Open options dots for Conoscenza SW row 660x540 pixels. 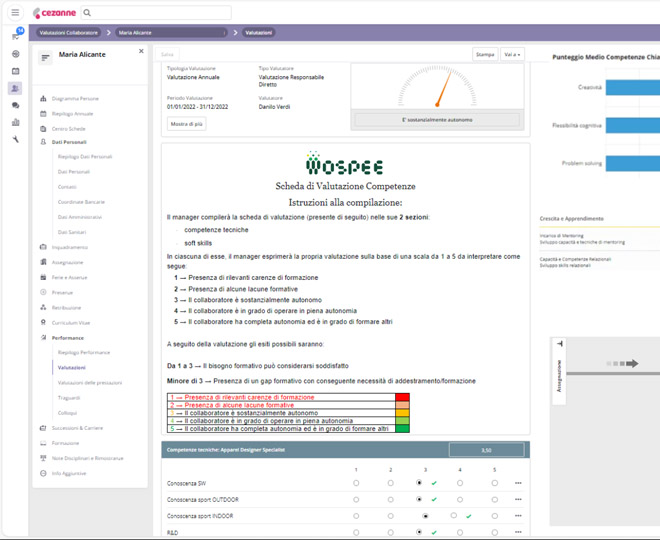518,483
